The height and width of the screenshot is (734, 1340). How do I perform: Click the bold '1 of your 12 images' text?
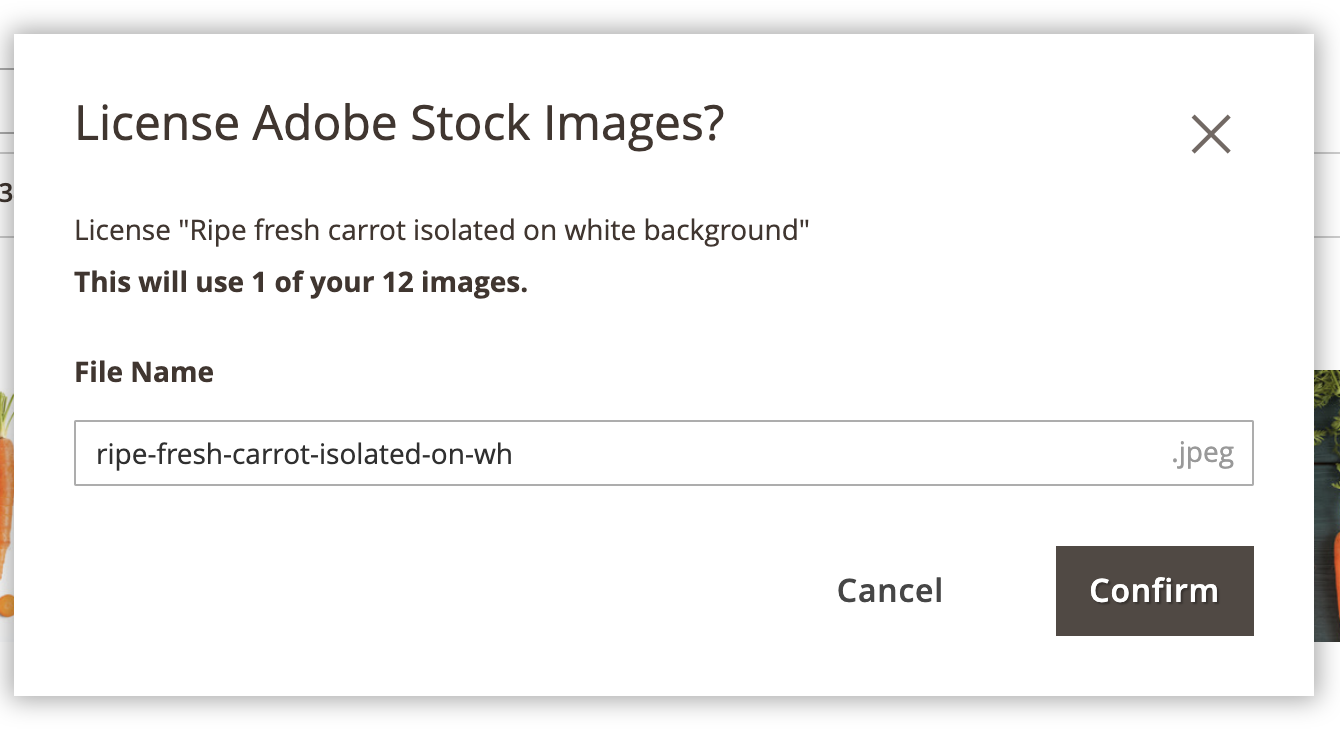(x=300, y=281)
